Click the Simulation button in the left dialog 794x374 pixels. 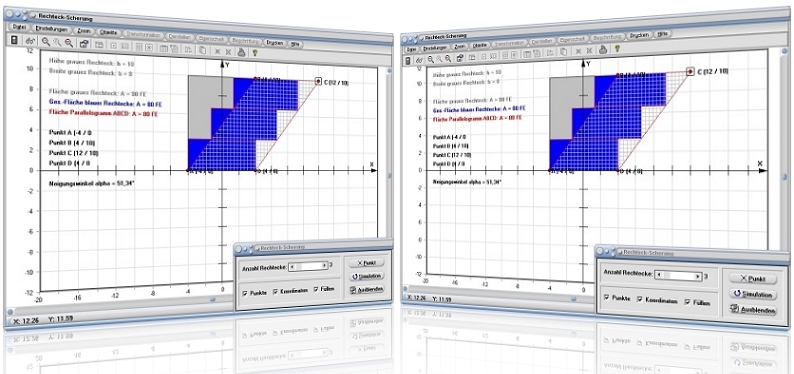[x=367, y=276]
